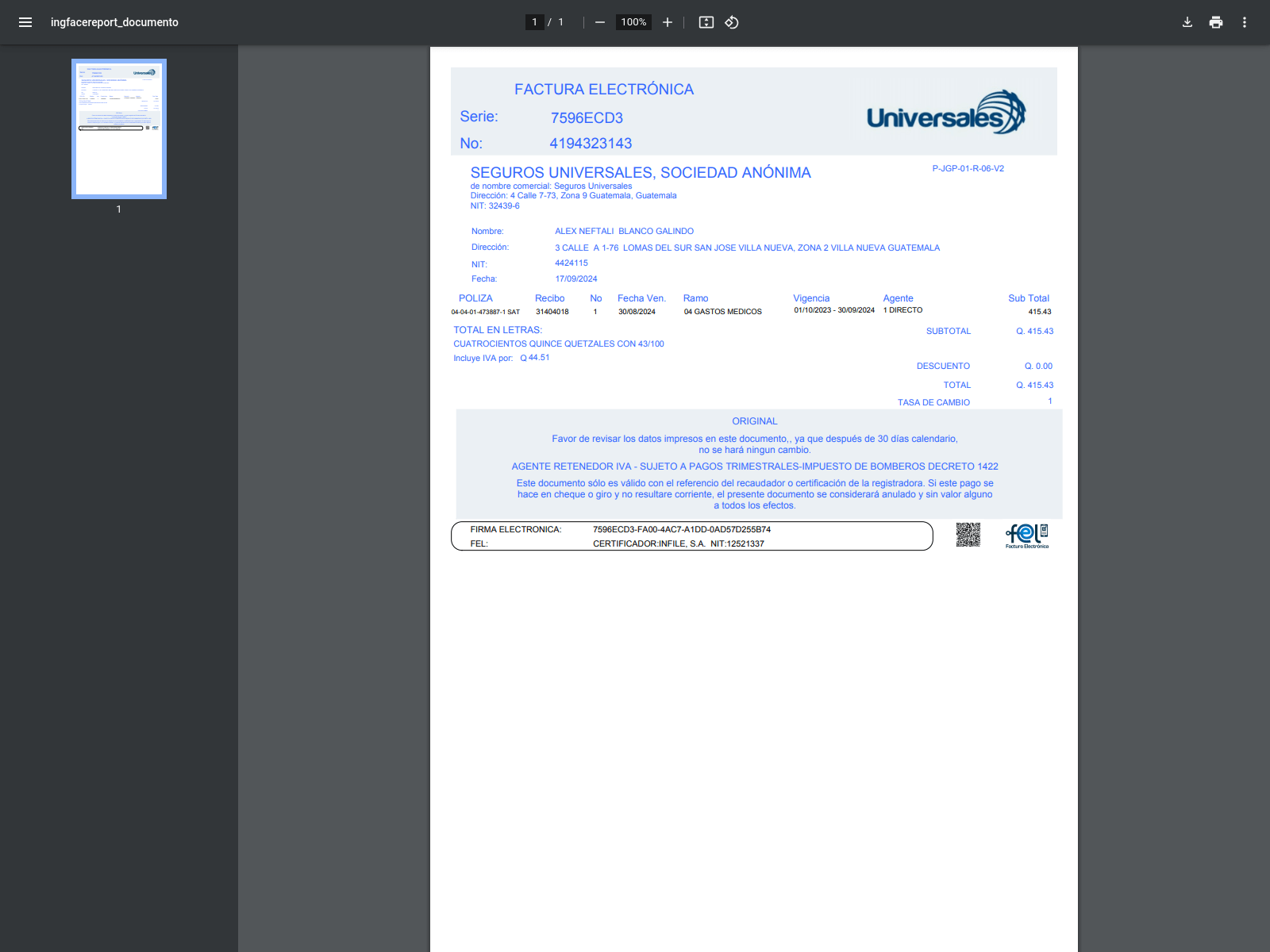Image resolution: width=1270 pixels, height=952 pixels.
Task: Click SEGUROS UNIVERSALES, SOCIEDAD ANÓNIMA heading
Action: click(x=641, y=173)
